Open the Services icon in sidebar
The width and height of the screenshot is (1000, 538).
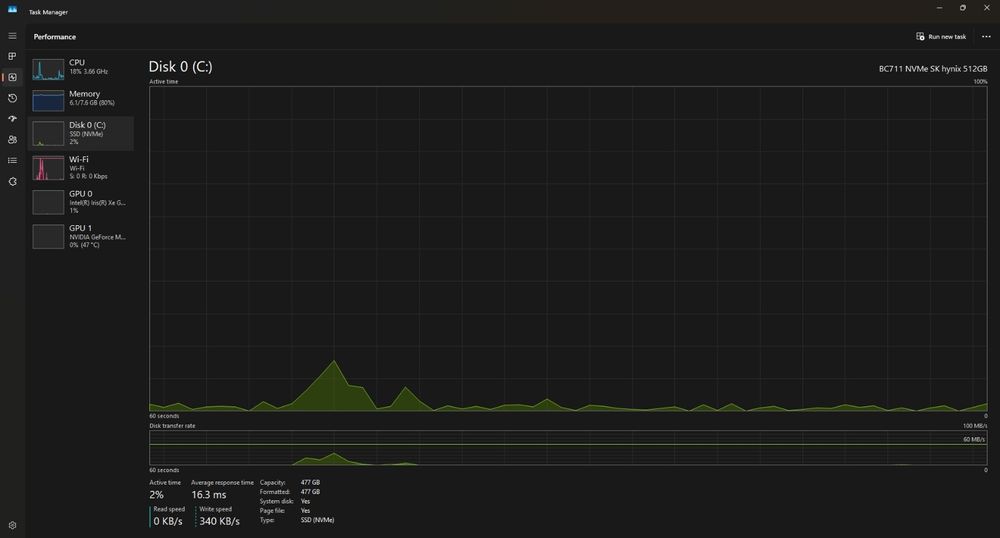[x=12, y=182]
